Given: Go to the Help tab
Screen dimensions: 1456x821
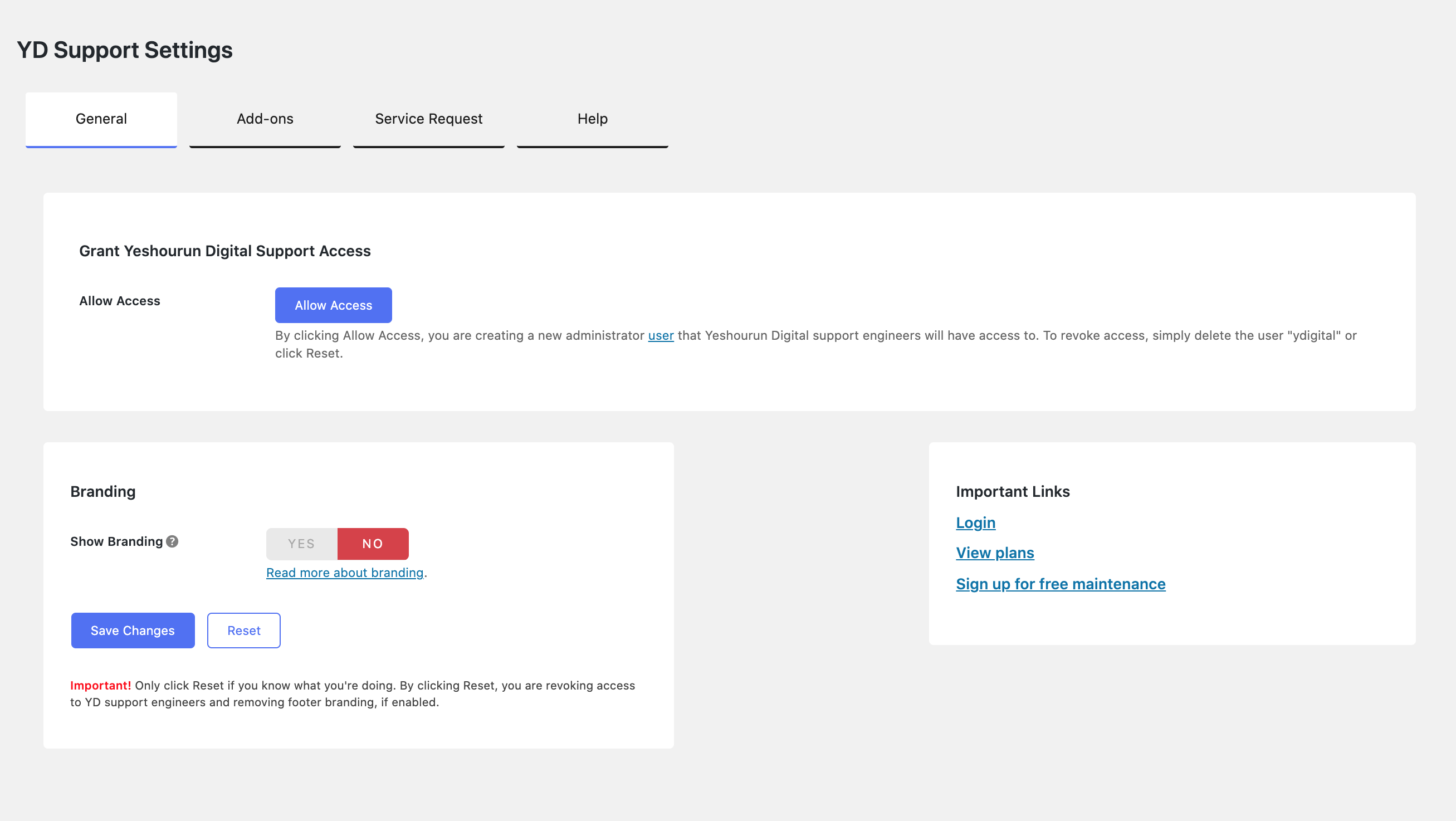Looking at the screenshot, I should 592,119.
